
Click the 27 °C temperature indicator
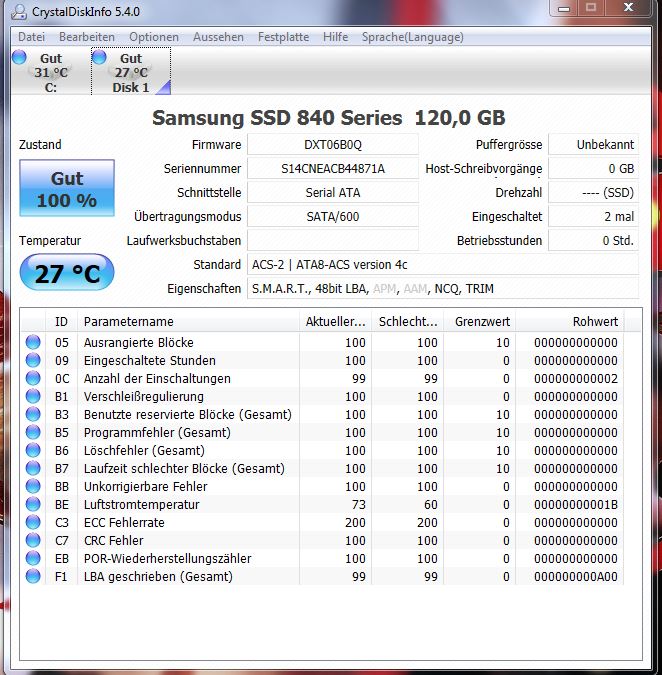point(67,272)
